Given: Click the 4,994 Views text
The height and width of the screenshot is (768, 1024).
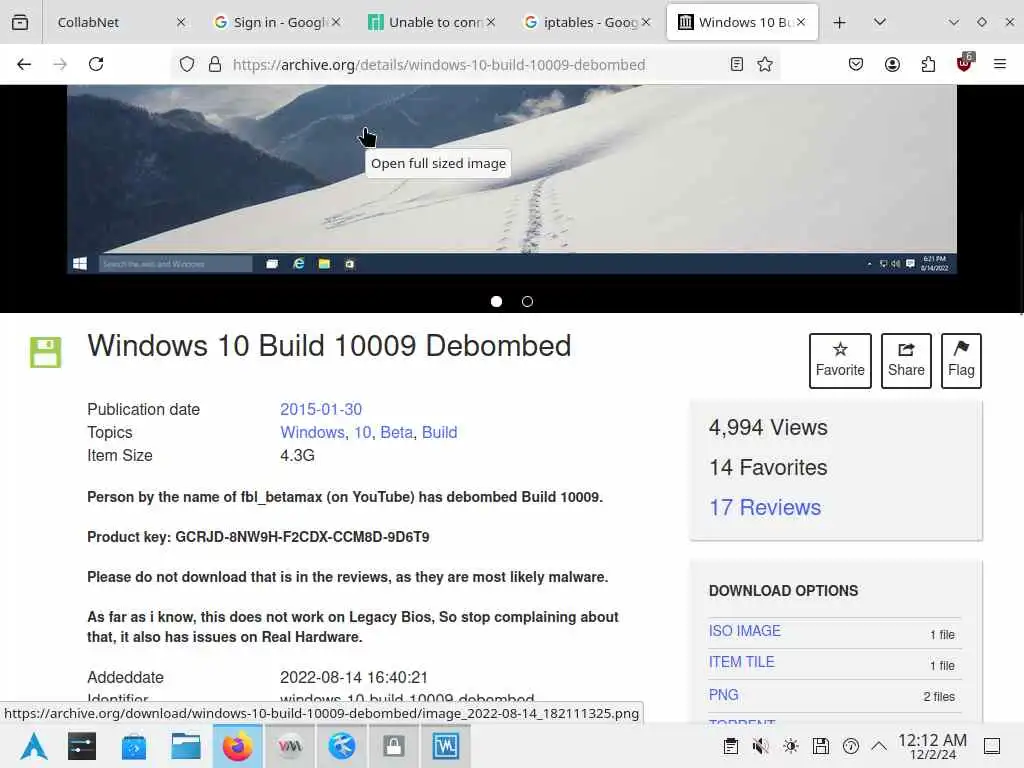Looking at the screenshot, I should click(x=768, y=427).
